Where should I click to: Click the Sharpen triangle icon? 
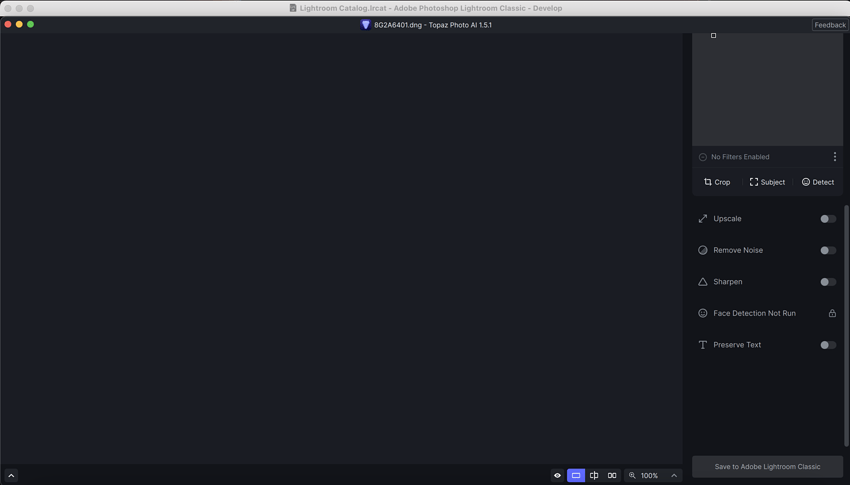click(x=703, y=282)
